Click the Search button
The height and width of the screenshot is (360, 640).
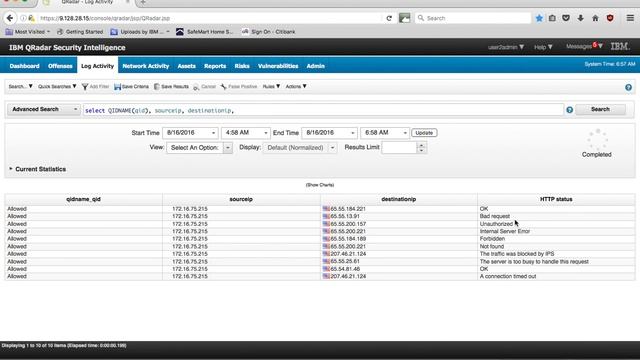click(600, 109)
